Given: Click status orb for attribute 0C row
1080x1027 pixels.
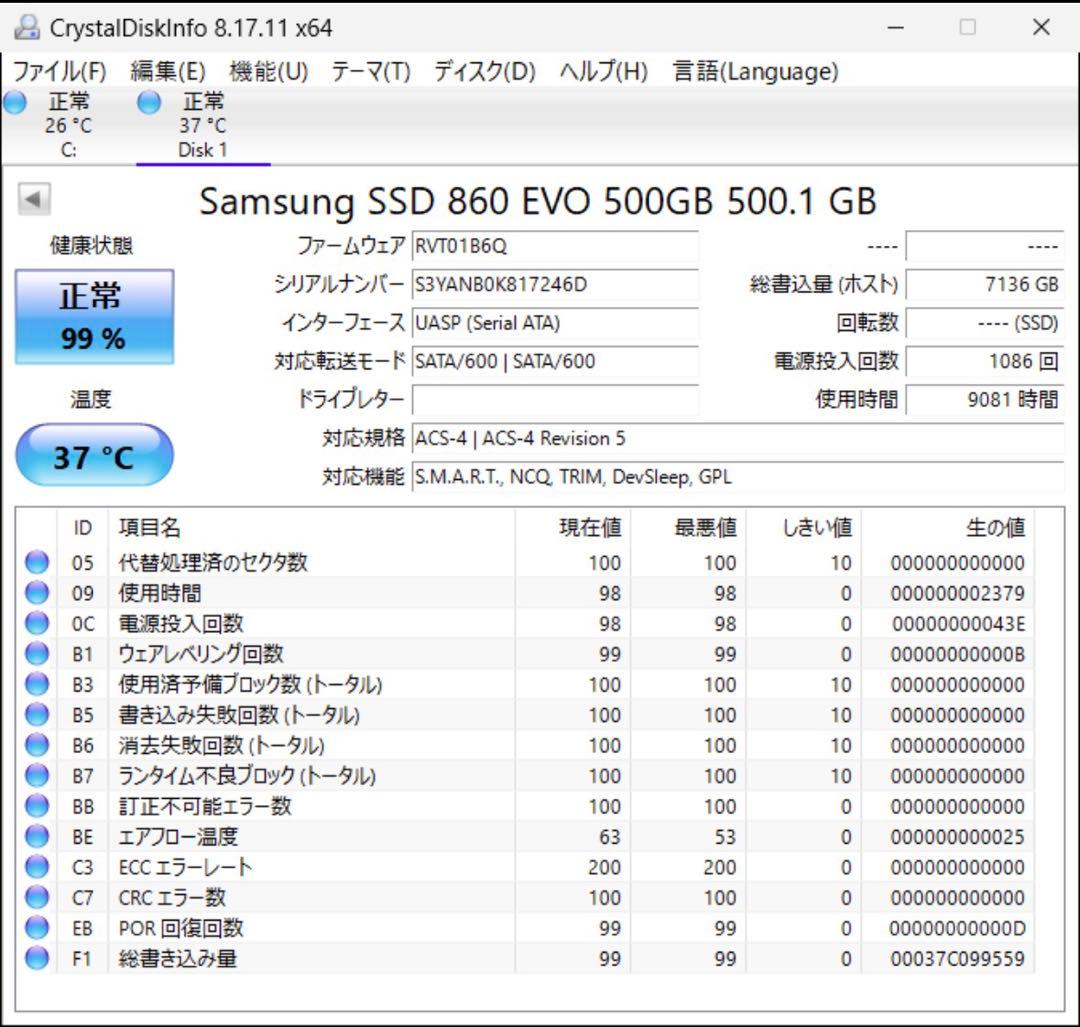Looking at the screenshot, I should 37,623.
